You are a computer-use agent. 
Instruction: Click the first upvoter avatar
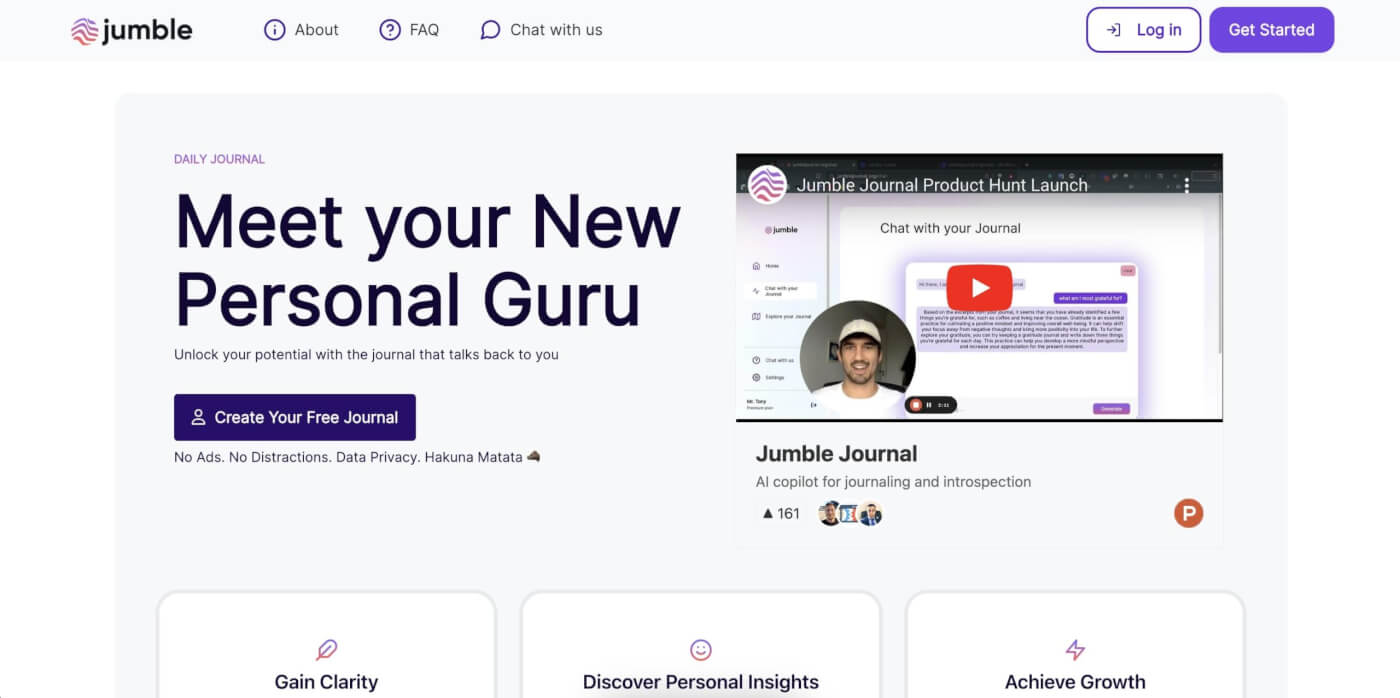pos(830,514)
